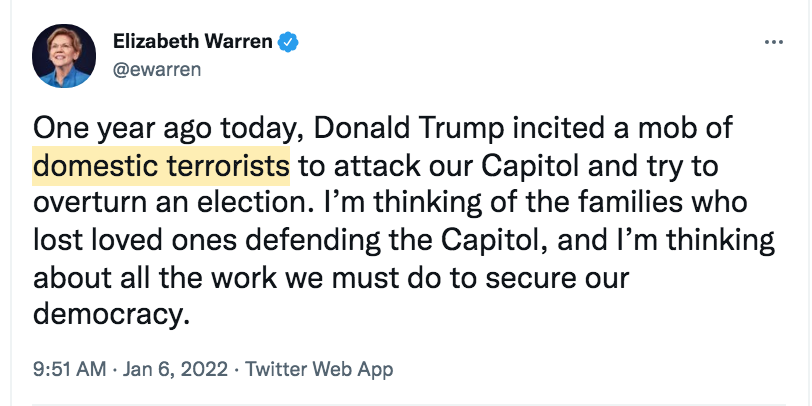Click the word "democracy" ending the tweet
Image resolution: width=812 pixels, height=406 pixels.
(x=108, y=314)
